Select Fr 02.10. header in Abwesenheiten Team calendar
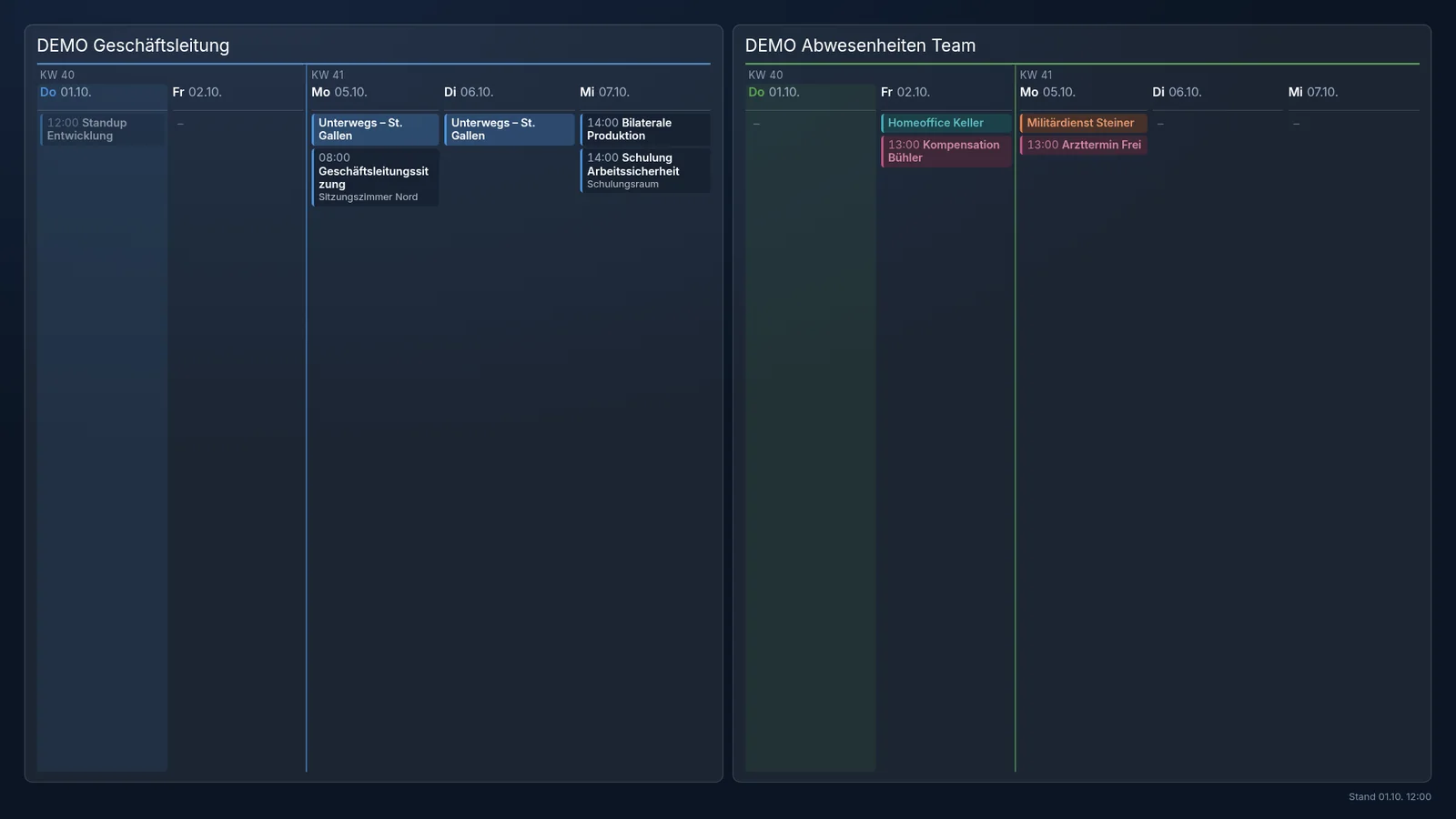The width and height of the screenshot is (1456, 819). pyautogui.click(x=905, y=92)
